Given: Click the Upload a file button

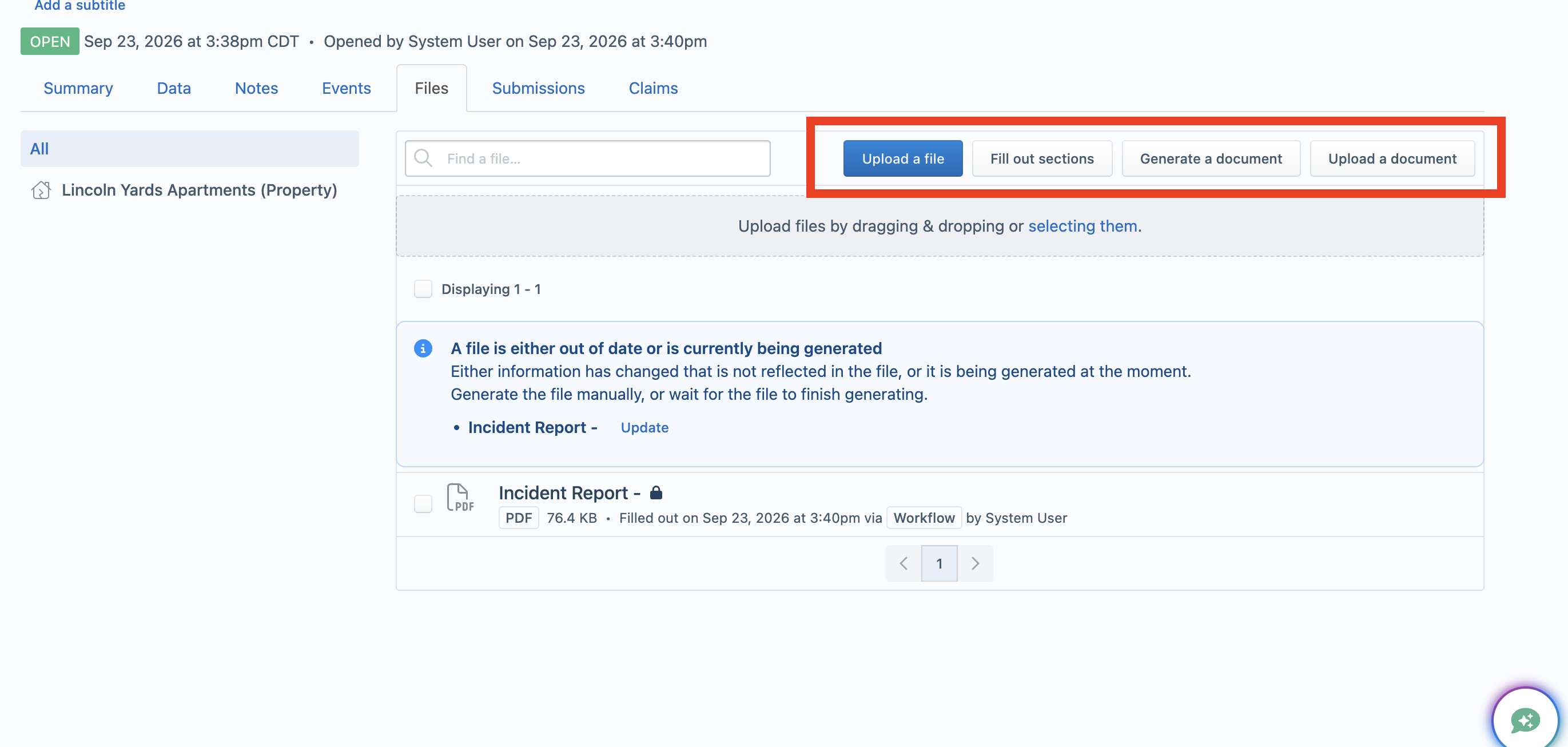Looking at the screenshot, I should (903, 158).
